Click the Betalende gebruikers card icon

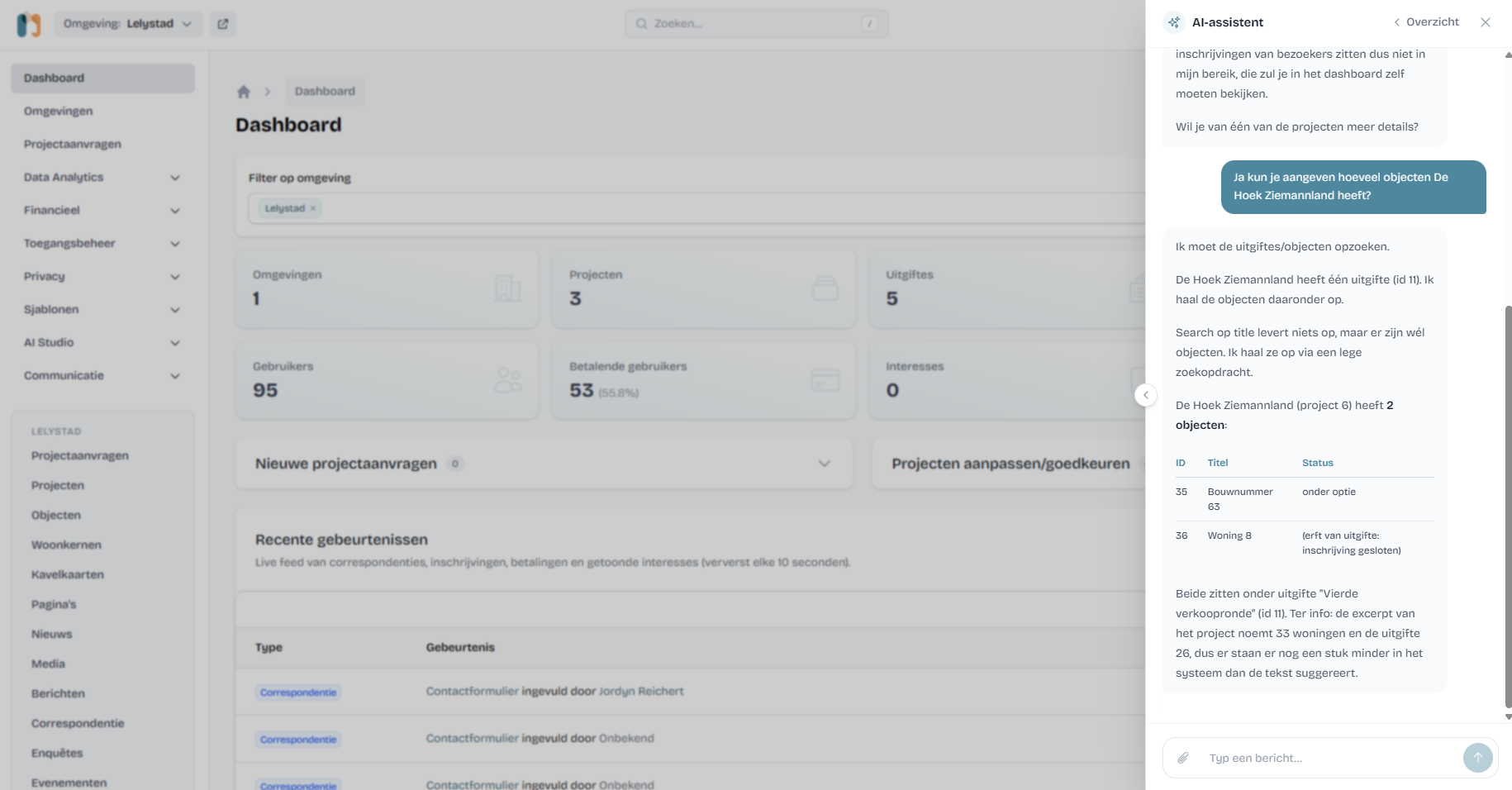[x=825, y=380]
